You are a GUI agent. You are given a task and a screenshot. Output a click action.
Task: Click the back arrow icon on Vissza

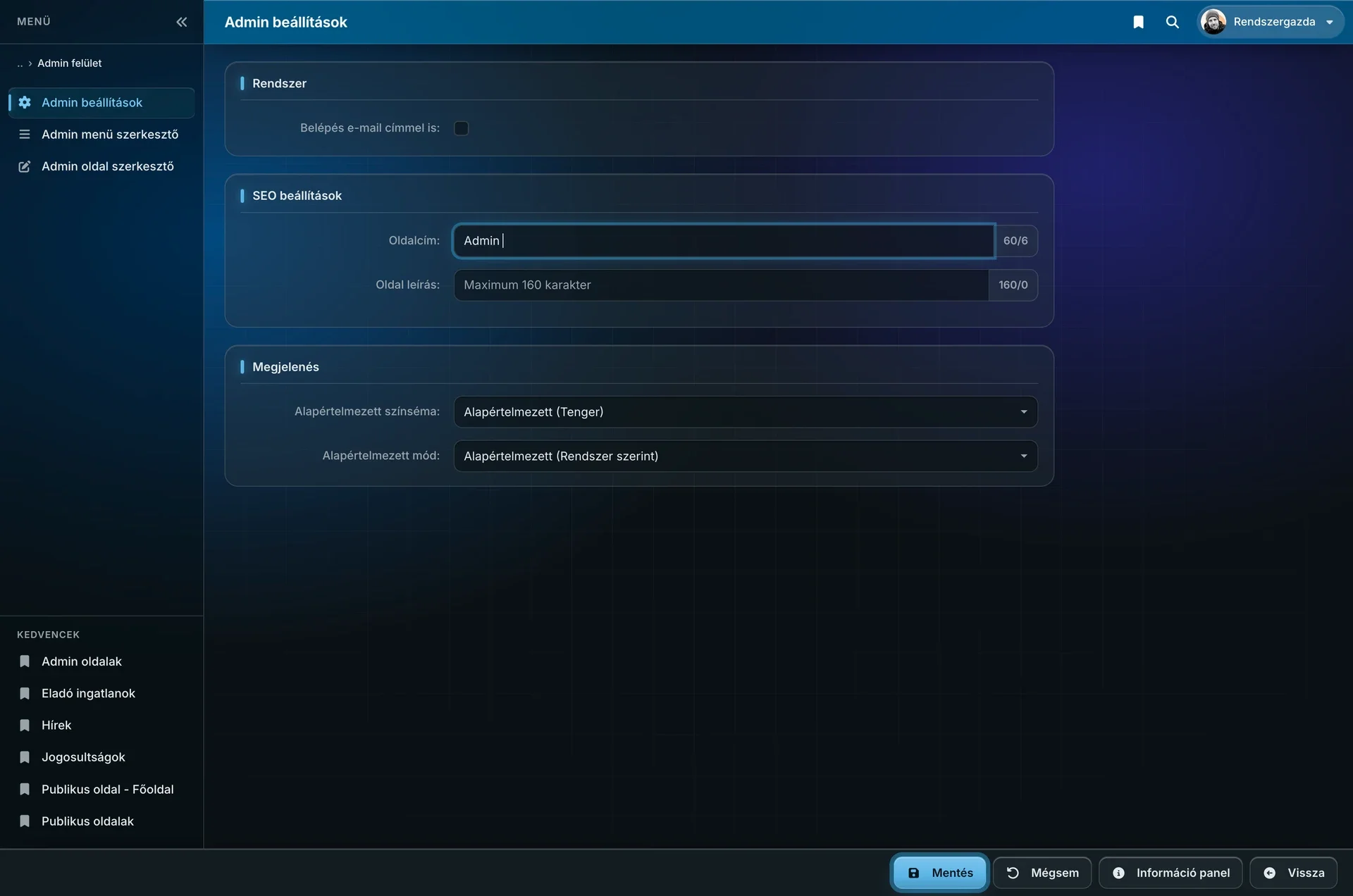pyautogui.click(x=1269, y=873)
